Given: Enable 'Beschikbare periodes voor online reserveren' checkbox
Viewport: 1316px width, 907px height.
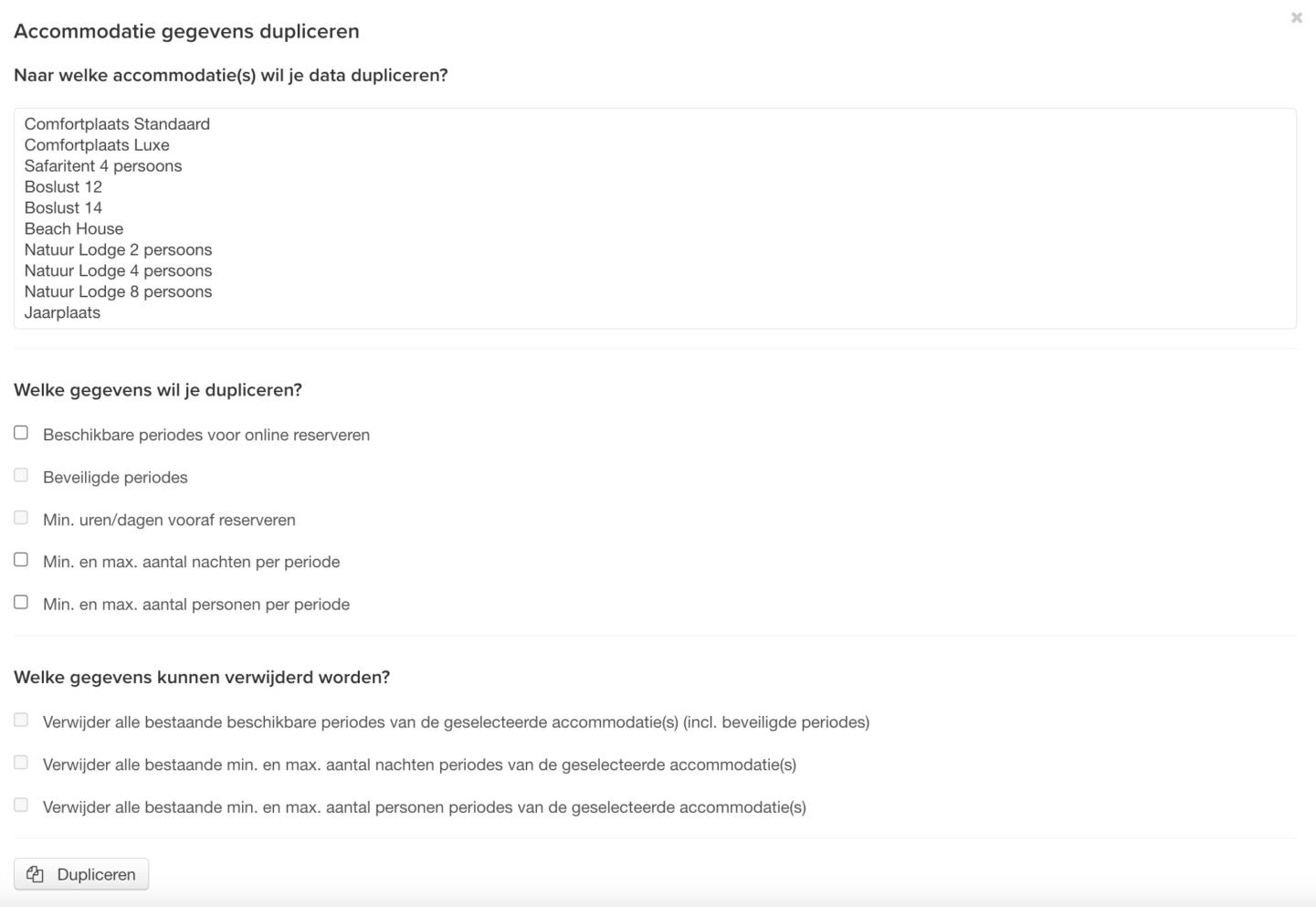Looking at the screenshot, I should point(21,433).
